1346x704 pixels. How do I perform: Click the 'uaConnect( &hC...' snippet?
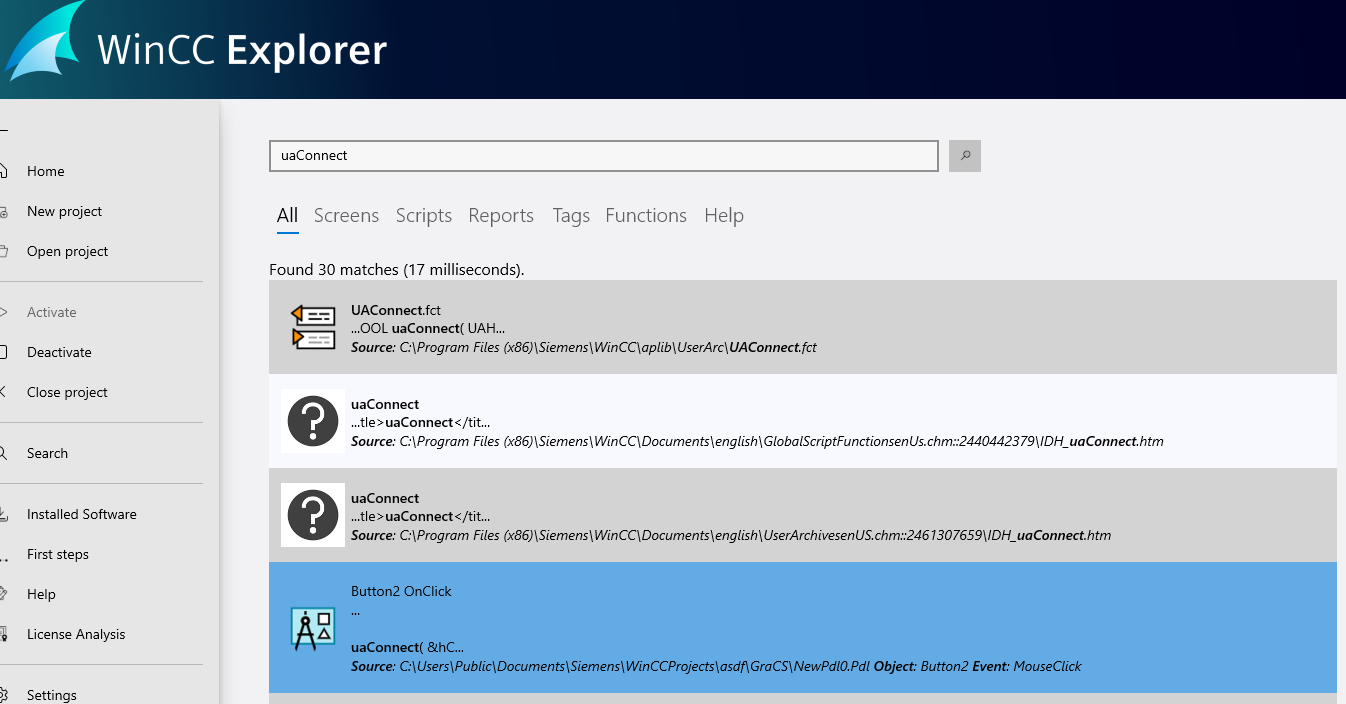pos(407,647)
